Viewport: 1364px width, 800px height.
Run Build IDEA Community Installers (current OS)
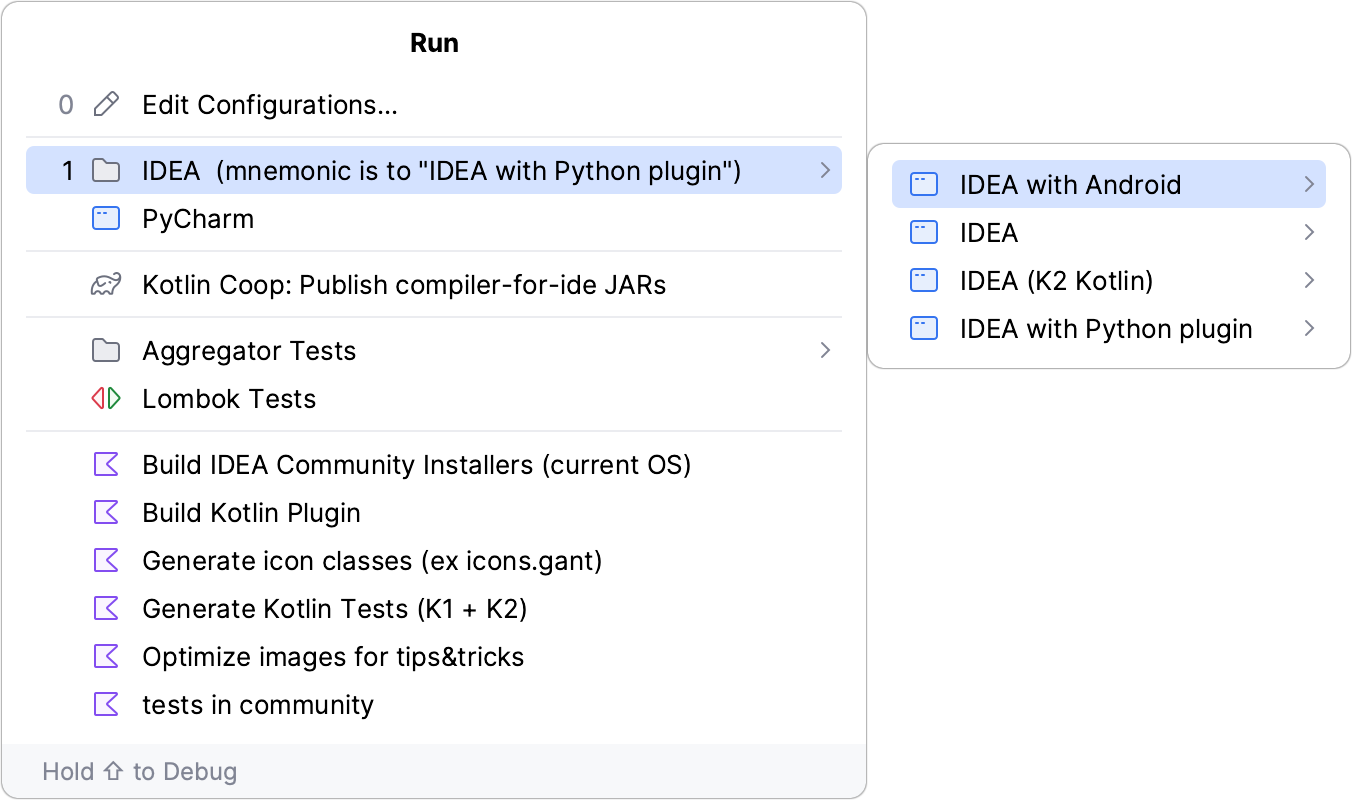(434, 465)
